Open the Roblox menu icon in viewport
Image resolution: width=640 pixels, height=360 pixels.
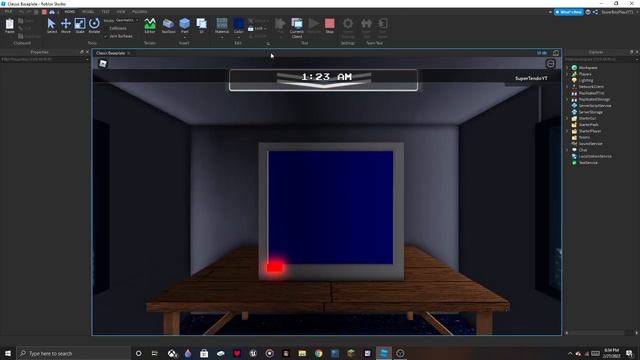pyautogui.click(x=103, y=63)
